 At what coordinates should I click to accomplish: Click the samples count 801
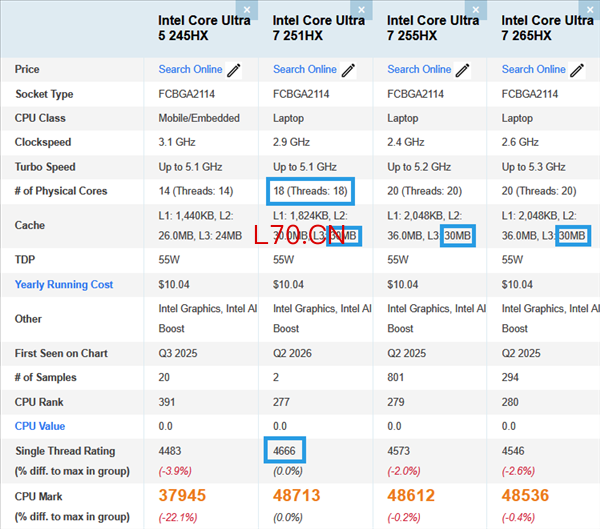[x=396, y=377]
